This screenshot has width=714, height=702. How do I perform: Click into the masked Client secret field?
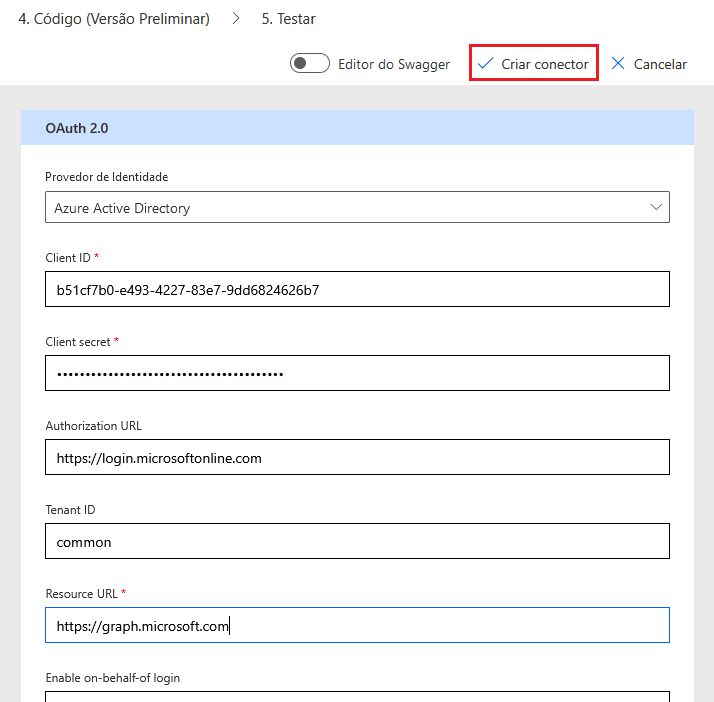357,374
